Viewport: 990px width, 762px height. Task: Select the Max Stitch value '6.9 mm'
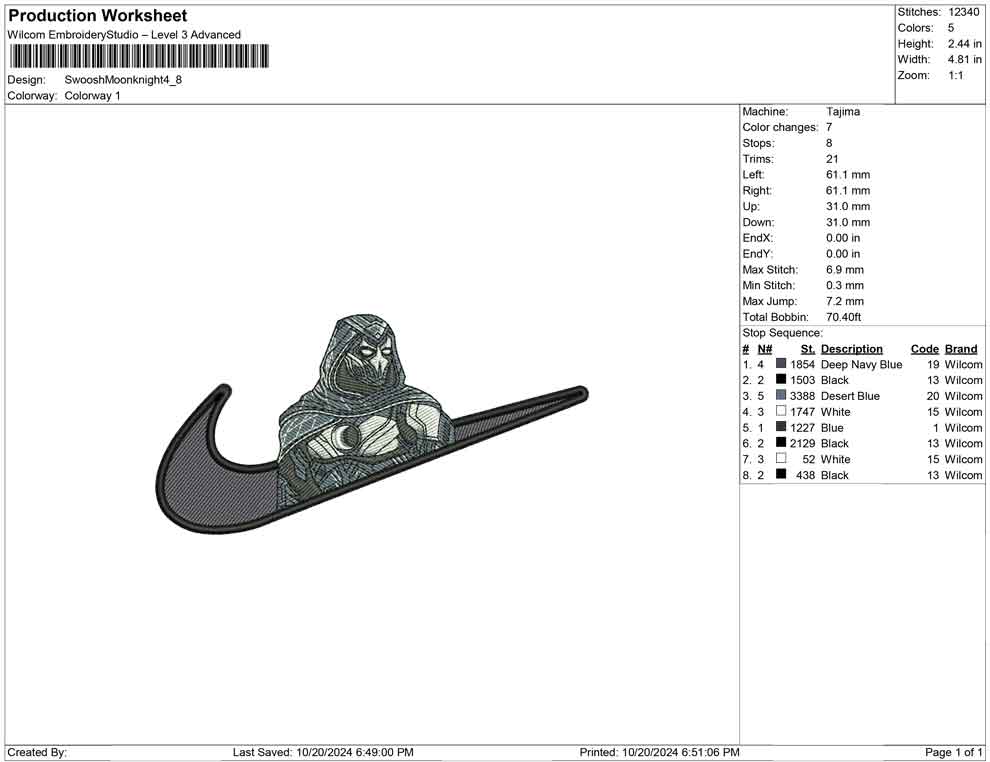(845, 270)
